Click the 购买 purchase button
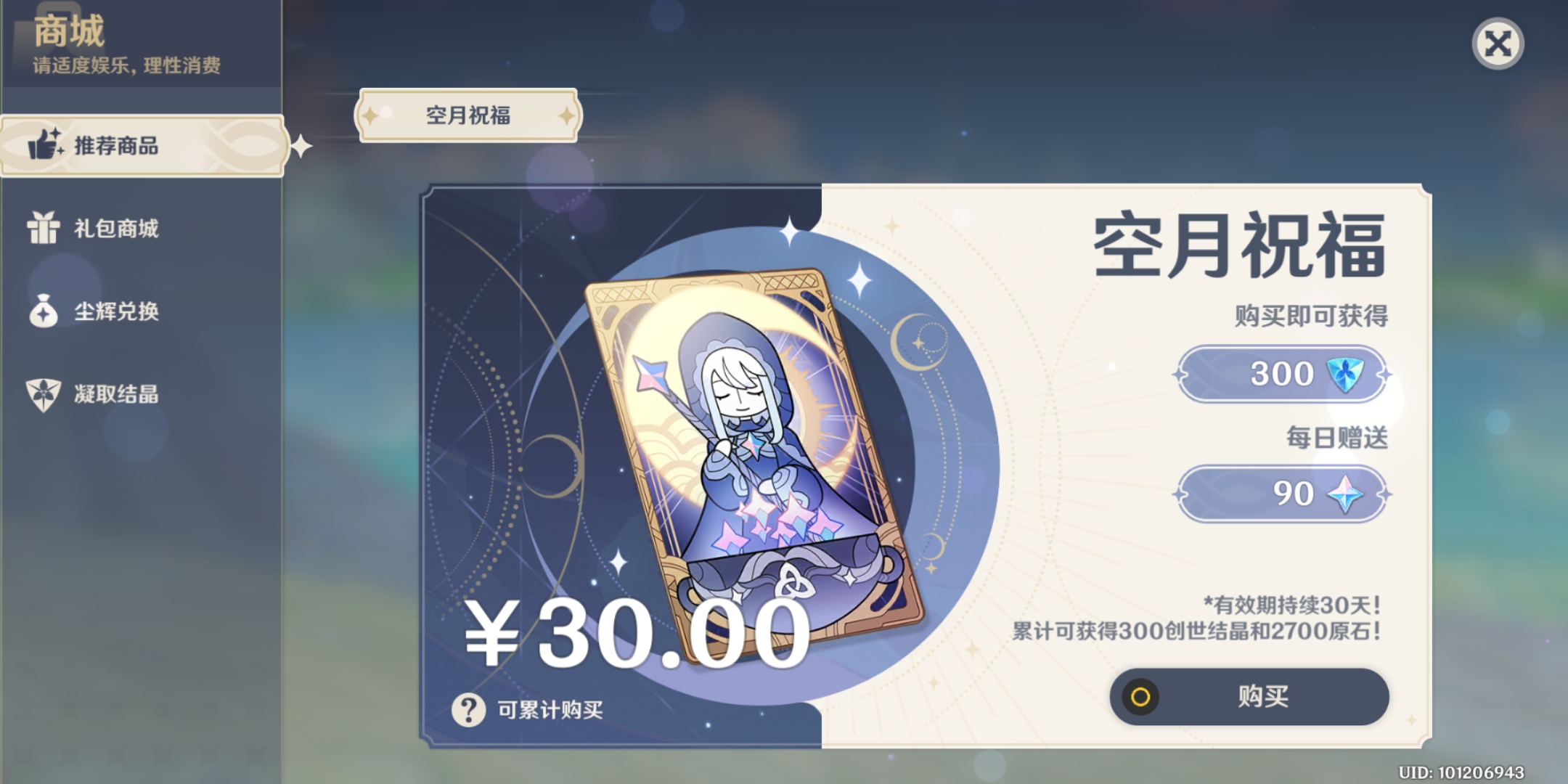 [1249, 697]
